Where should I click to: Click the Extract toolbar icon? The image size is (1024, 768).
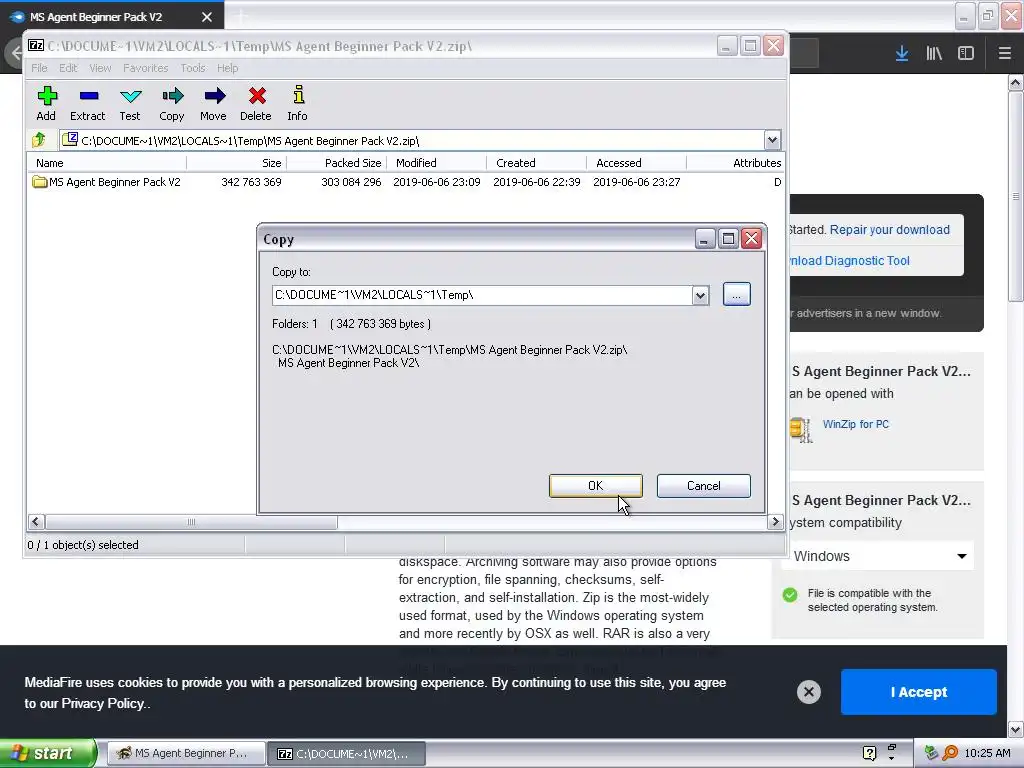click(88, 103)
